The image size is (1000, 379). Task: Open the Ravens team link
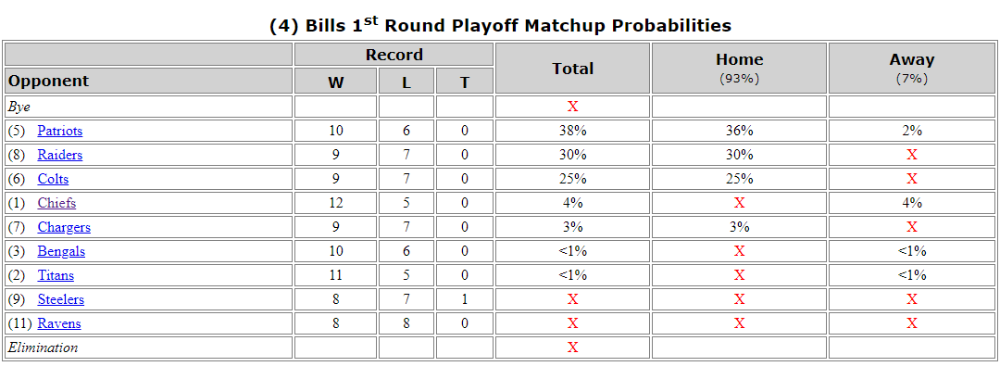pyautogui.click(x=59, y=323)
